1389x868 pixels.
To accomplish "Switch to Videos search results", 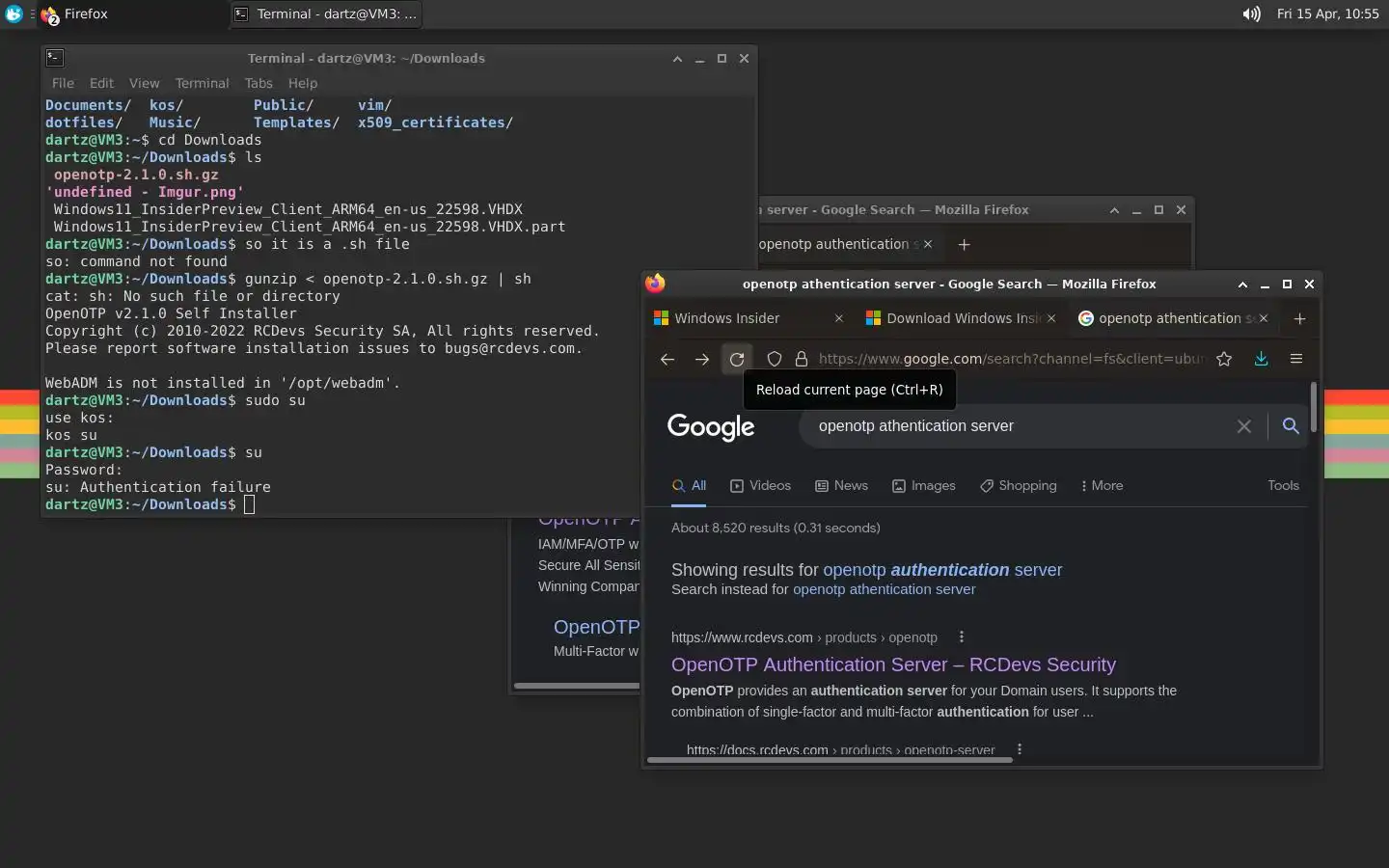I will coord(760,486).
